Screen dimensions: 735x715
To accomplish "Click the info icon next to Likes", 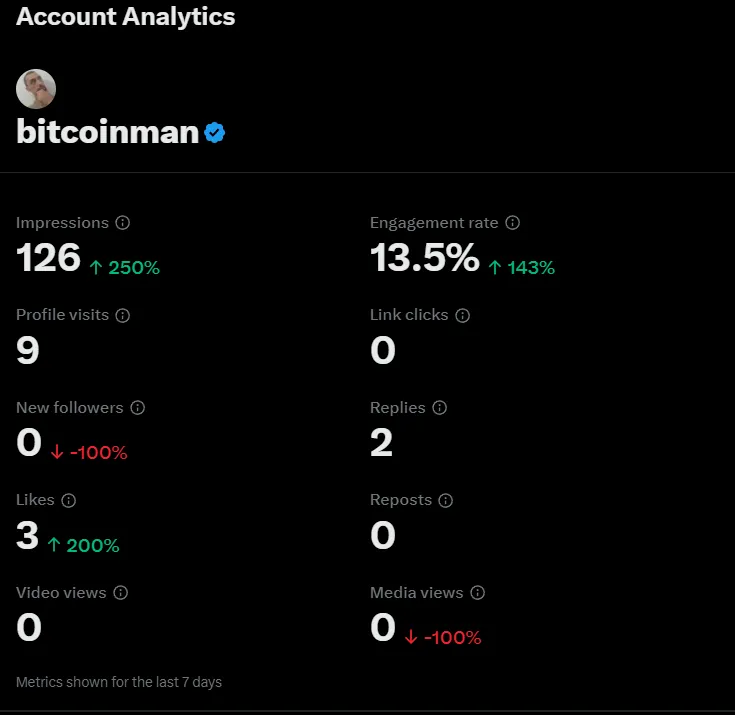I will pyautogui.click(x=68, y=500).
